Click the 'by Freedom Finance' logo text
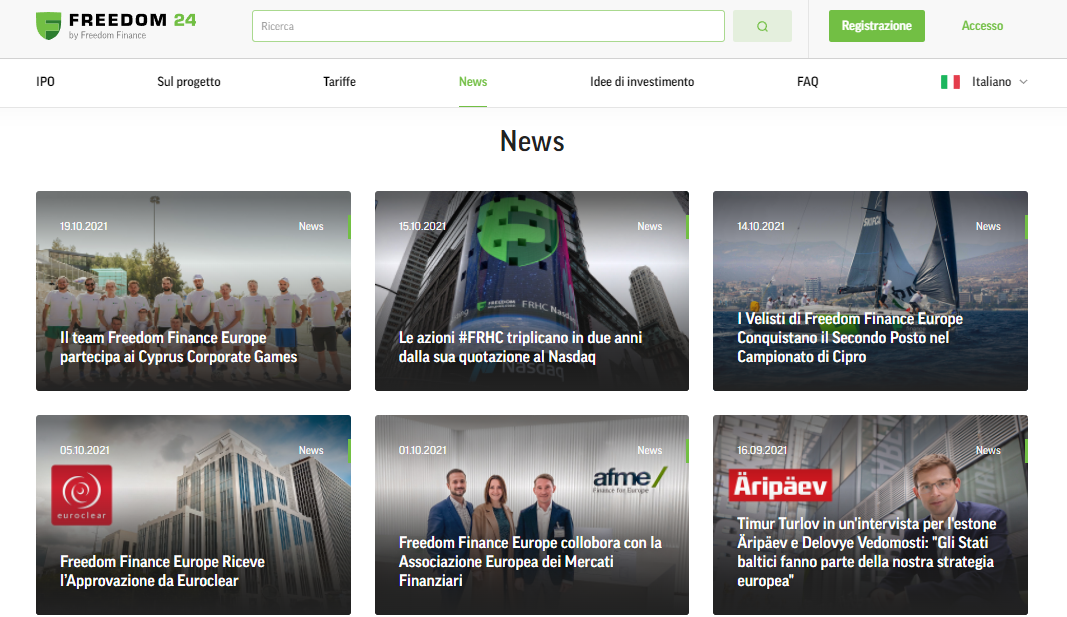Screen dimensions: 1067x617 pyautogui.click(x=107, y=35)
